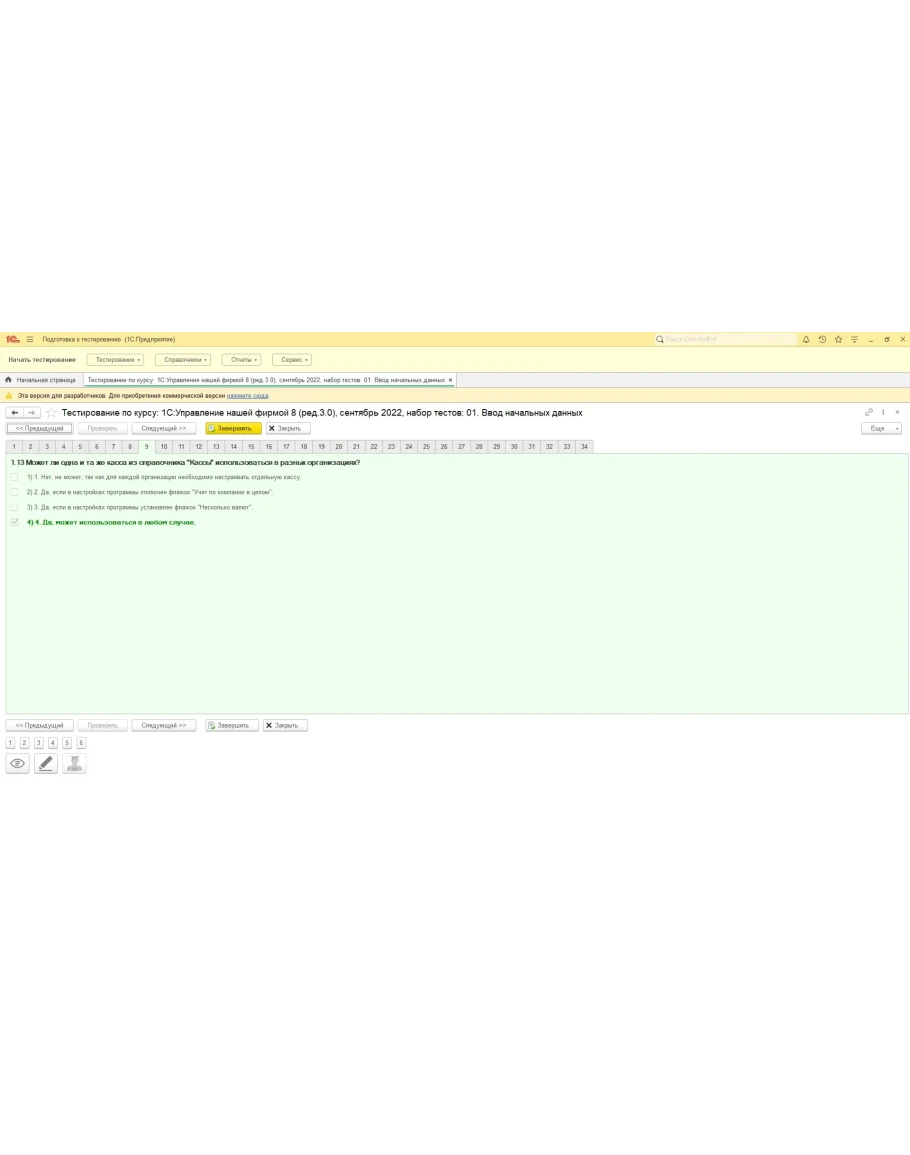The height and width of the screenshot is (1155, 910).
Task: Check answer 2 'Учет по компании в целом'
Action: coord(14,492)
